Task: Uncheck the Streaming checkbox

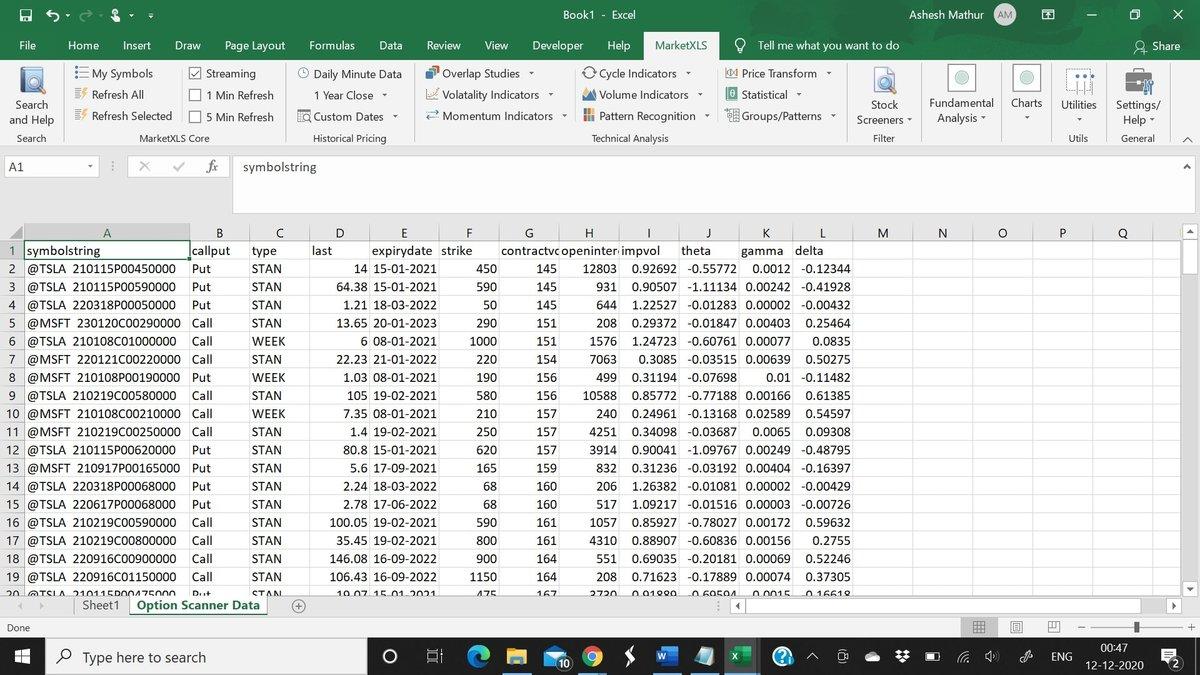Action: (x=195, y=74)
